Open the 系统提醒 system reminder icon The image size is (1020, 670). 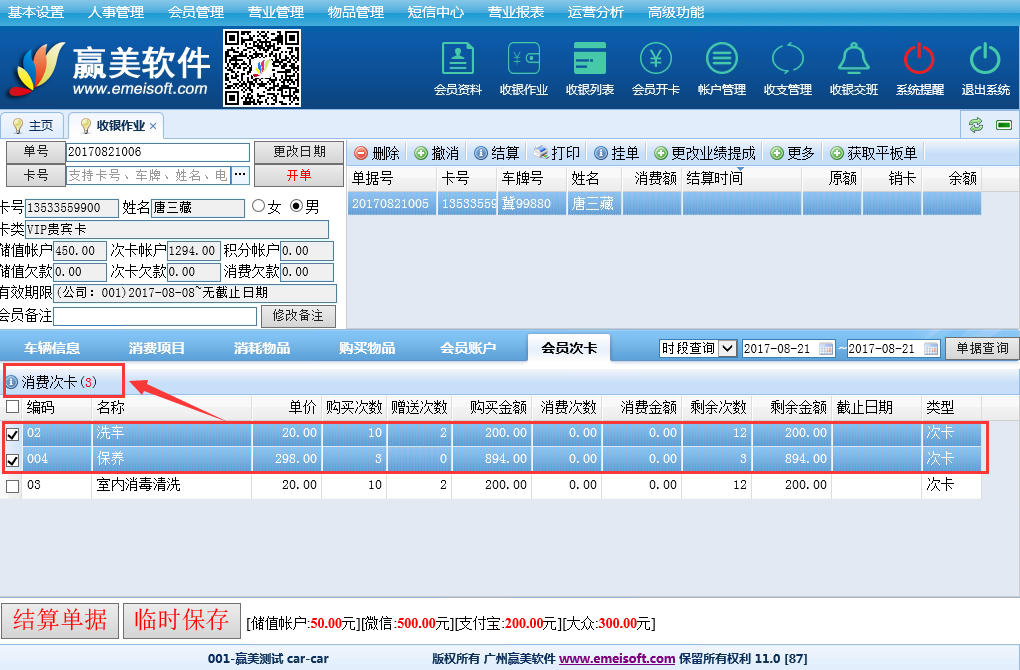(x=919, y=68)
